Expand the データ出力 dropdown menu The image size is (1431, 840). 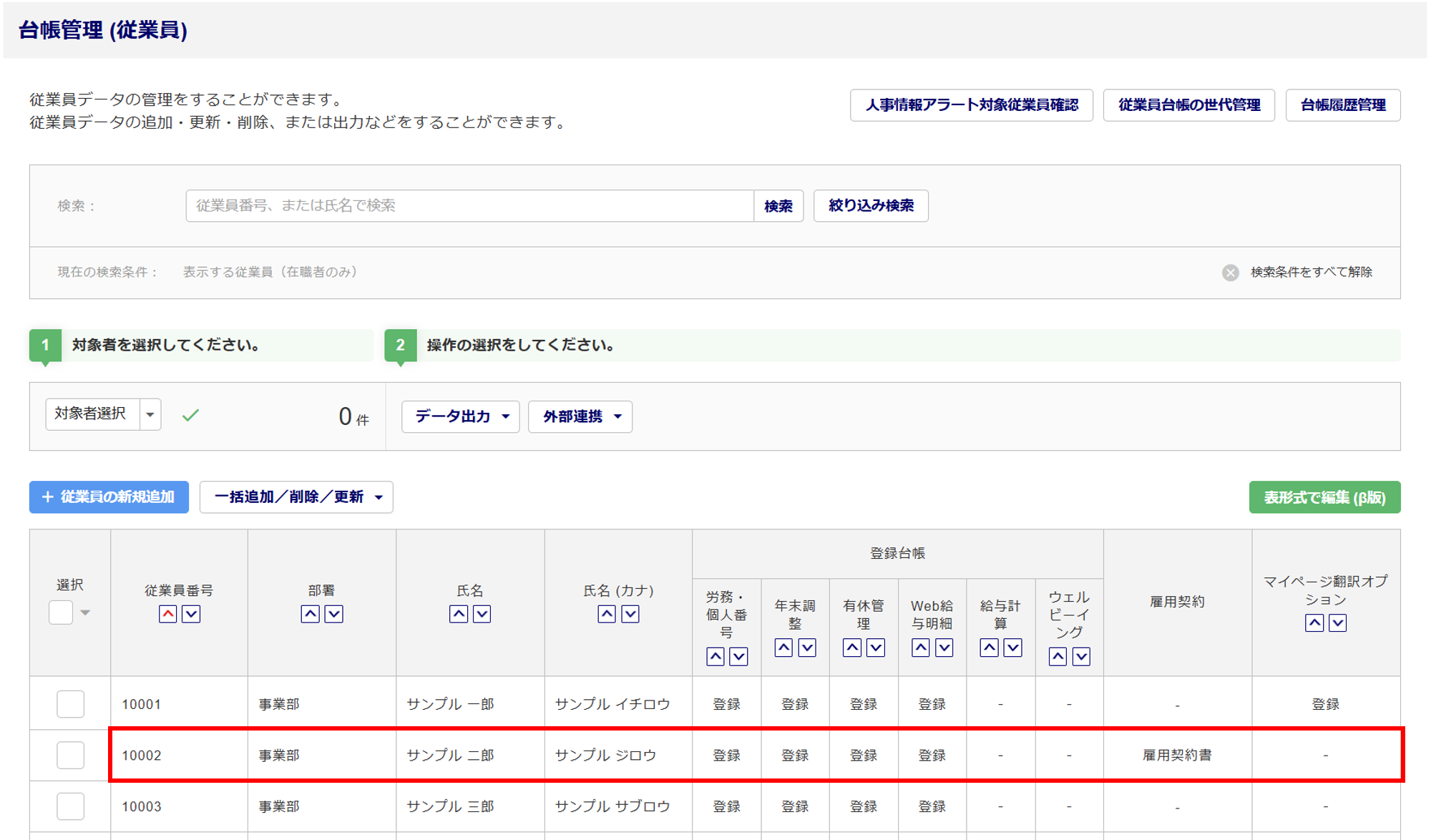pyautogui.click(x=461, y=416)
